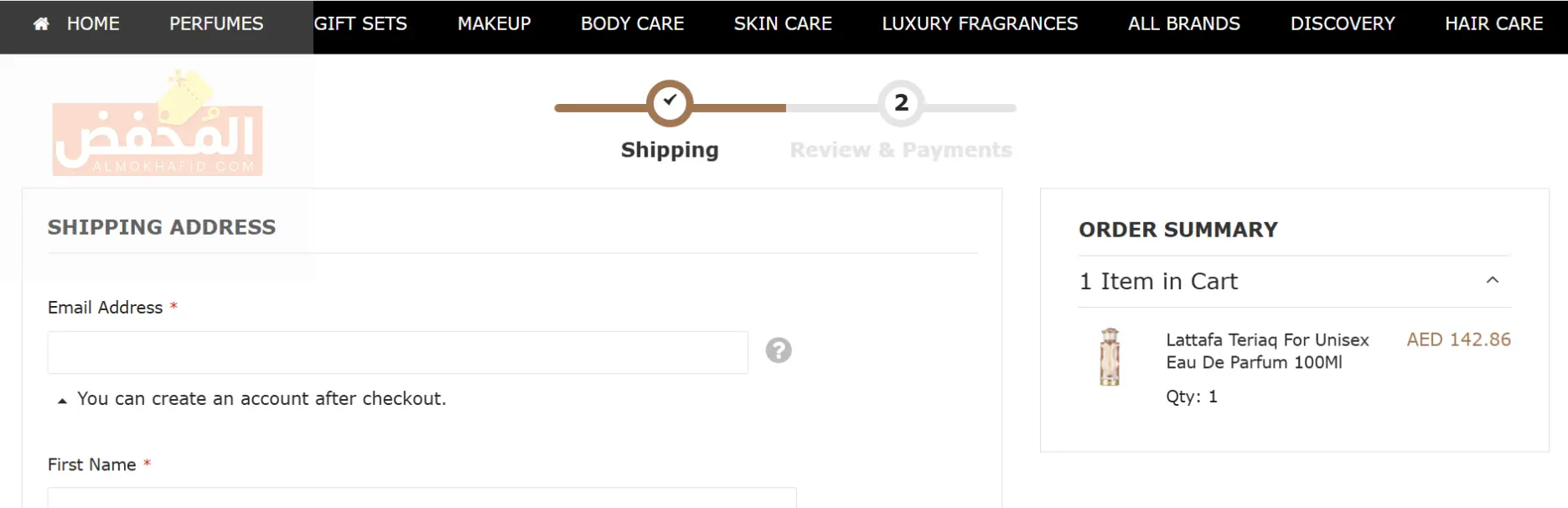Open the Discovery menu item
The width and height of the screenshot is (1568, 508).
[x=1343, y=24]
